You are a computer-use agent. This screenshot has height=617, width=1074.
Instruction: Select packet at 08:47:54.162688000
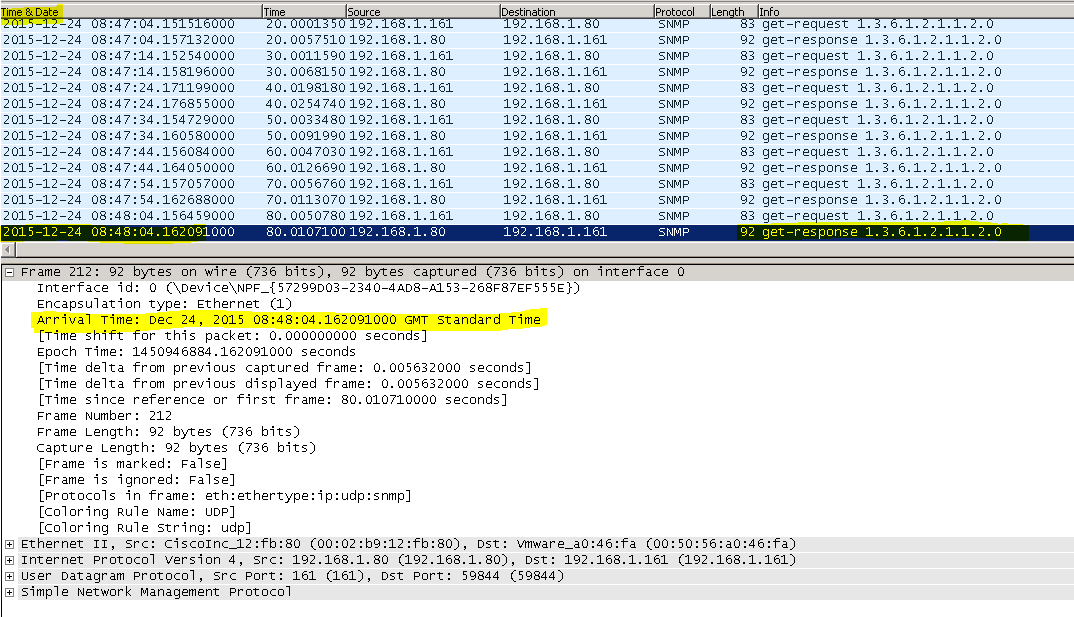537,199
